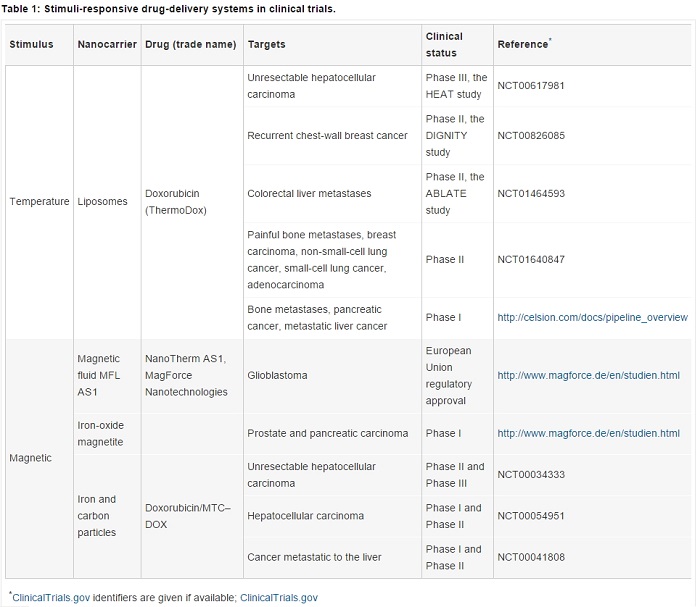Click the Nanocarrier column header
Image resolution: width=700 pixels, height=607 pixels.
(x=106, y=44)
